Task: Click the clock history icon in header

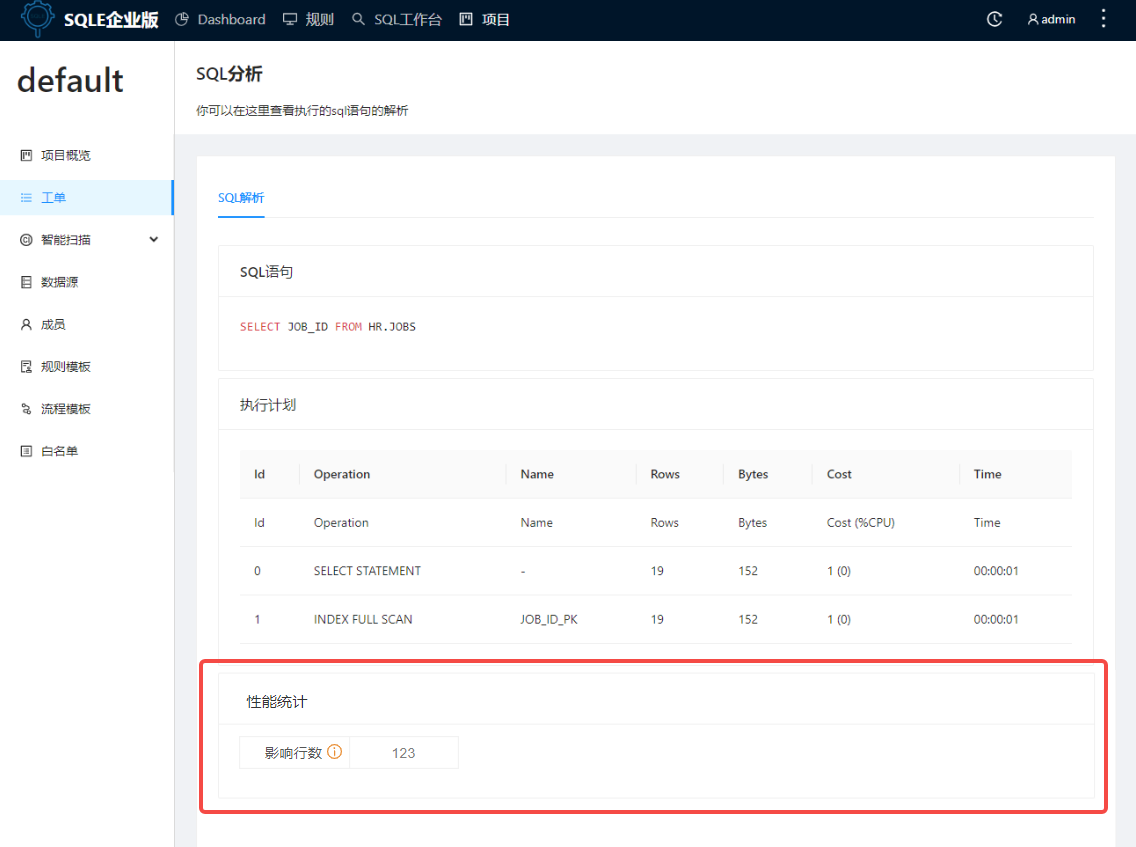Action: [995, 20]
